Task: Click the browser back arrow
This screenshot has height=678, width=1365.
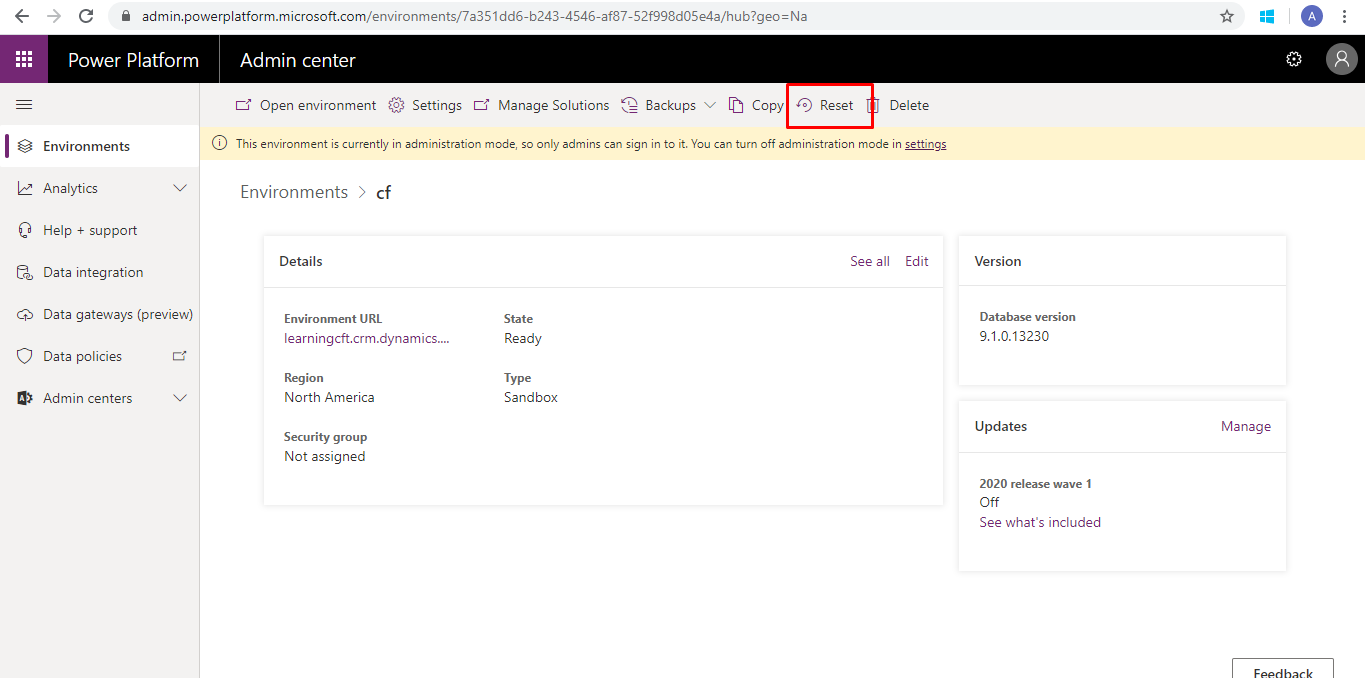Action: click(x=22, y=16)
